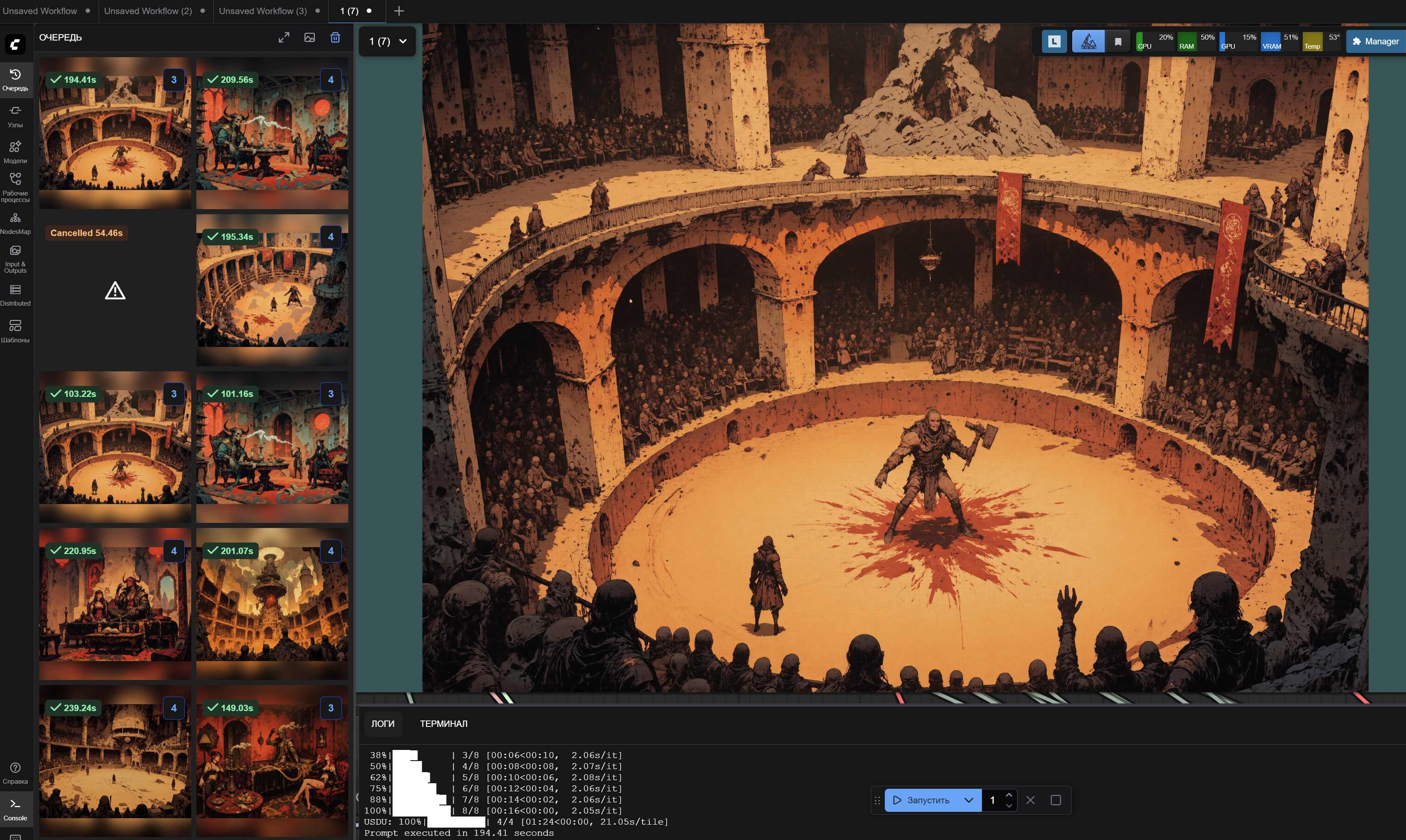
Task: Clear the queue with trash icon
Action: pos(335,38)
